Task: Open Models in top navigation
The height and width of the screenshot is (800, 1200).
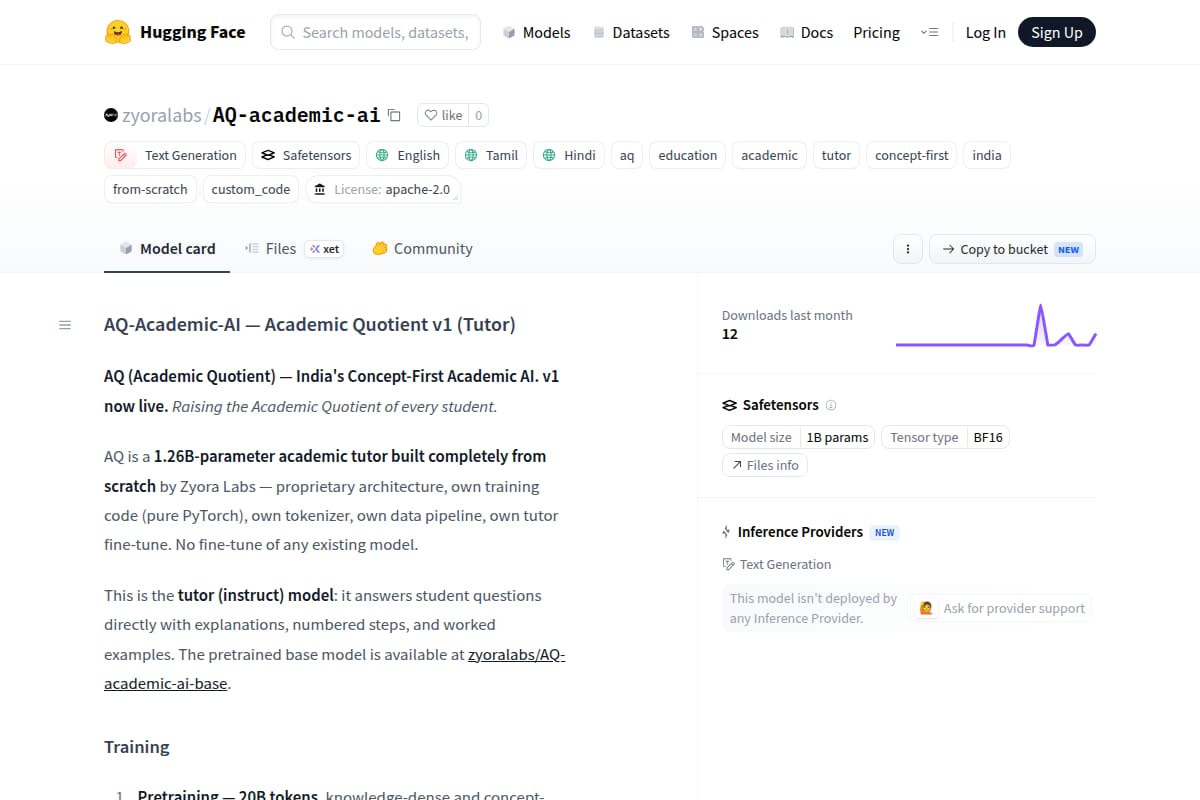Action: coord(536,33)
